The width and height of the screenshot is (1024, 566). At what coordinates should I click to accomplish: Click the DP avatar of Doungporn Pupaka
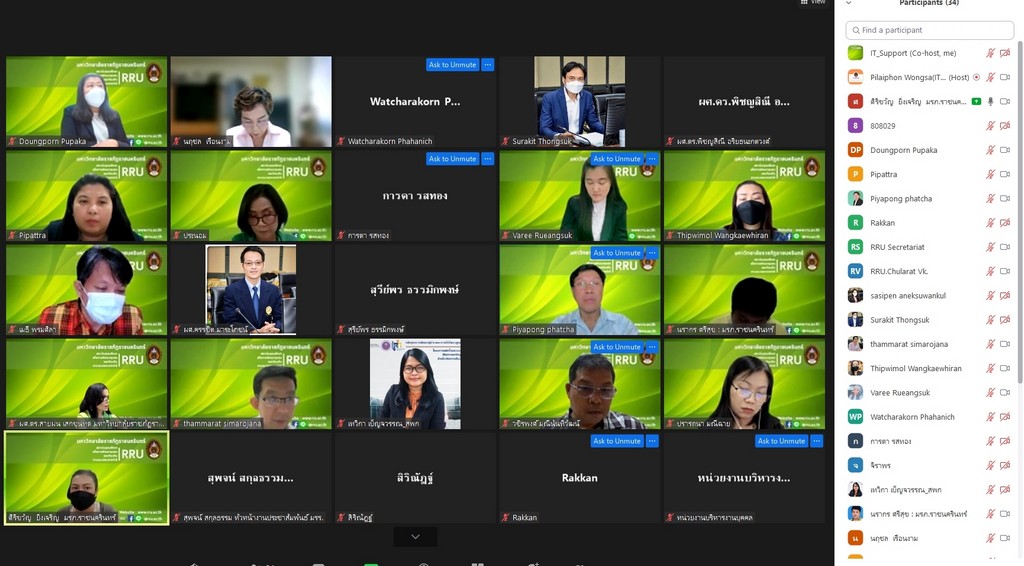pos(856,149)
